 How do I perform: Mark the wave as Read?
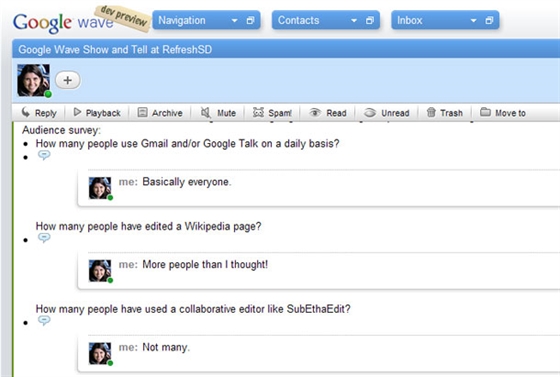(328, 113)
